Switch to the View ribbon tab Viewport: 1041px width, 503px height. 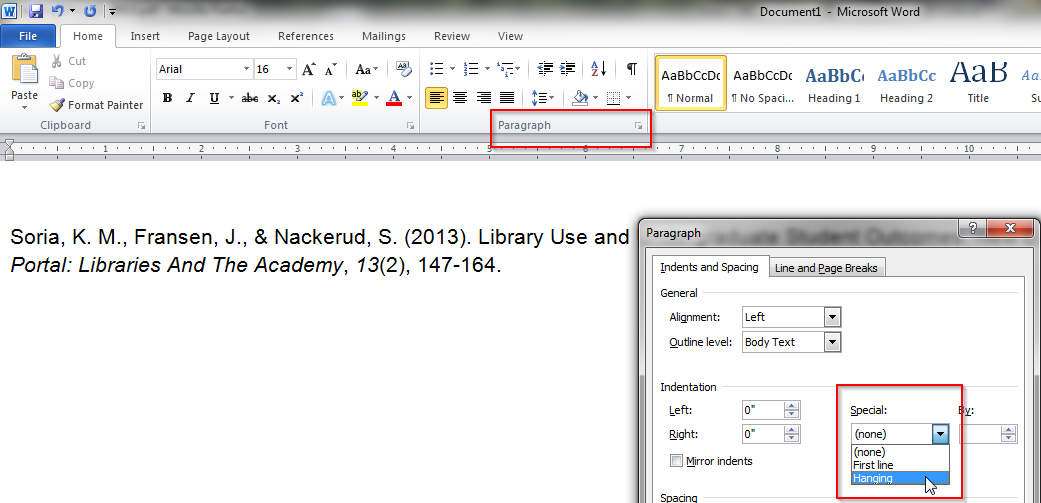(x=510, y=36)
